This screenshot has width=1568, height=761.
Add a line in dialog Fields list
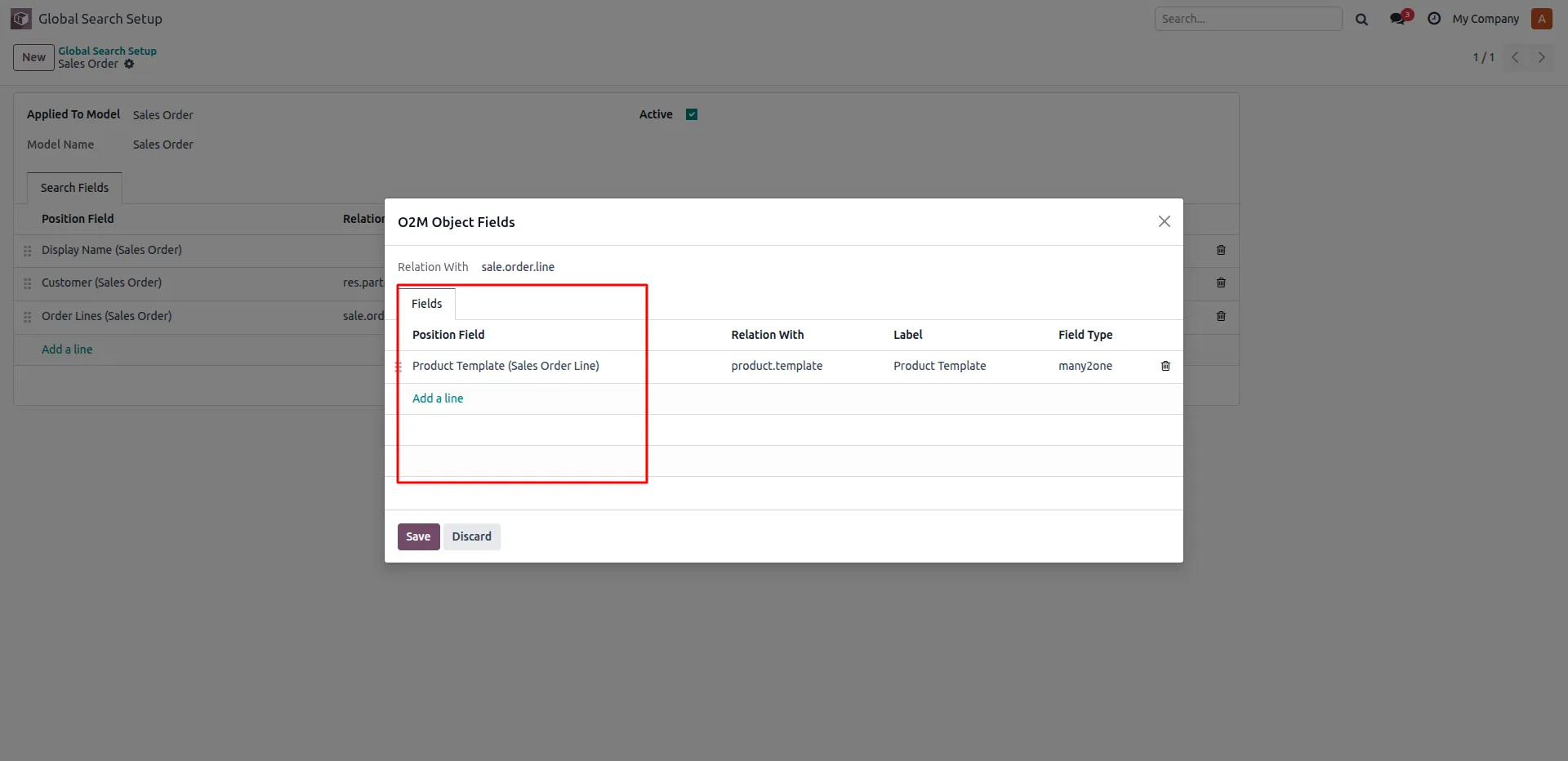[438, 398]
